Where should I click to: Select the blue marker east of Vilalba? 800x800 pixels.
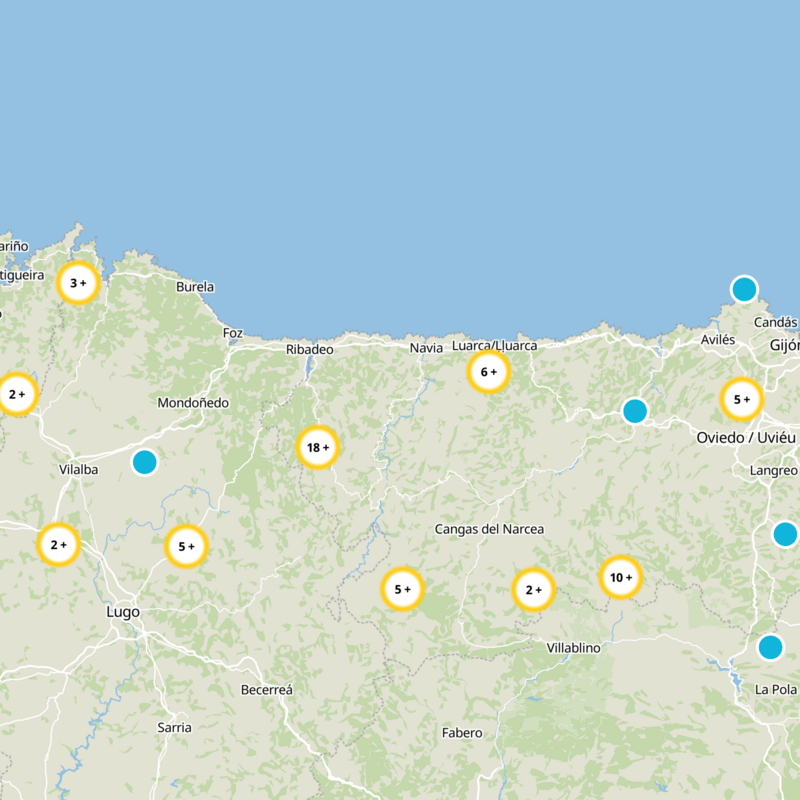pyautogui.click(x=145, y=462)
